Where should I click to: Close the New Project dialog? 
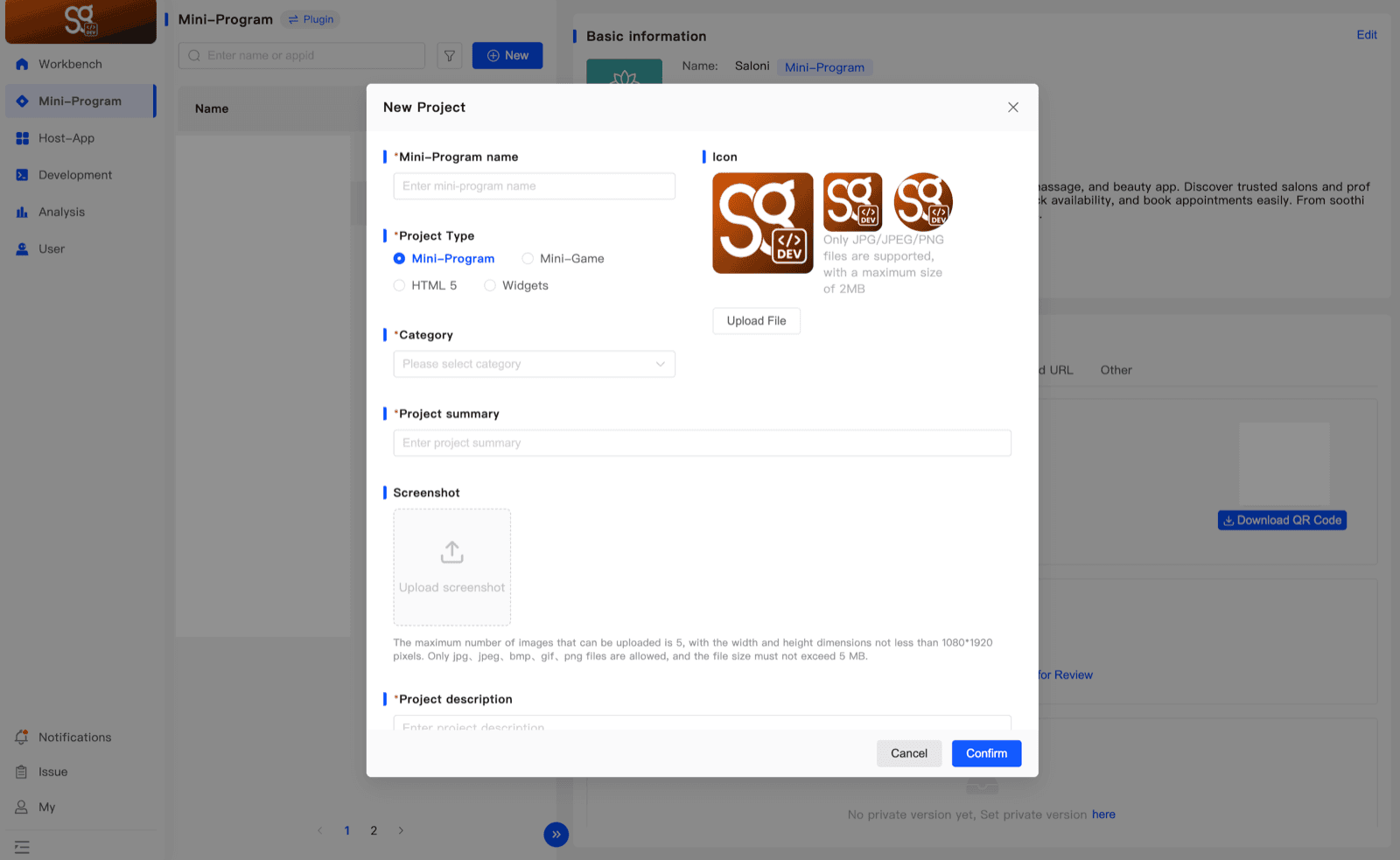(1013, 108)
